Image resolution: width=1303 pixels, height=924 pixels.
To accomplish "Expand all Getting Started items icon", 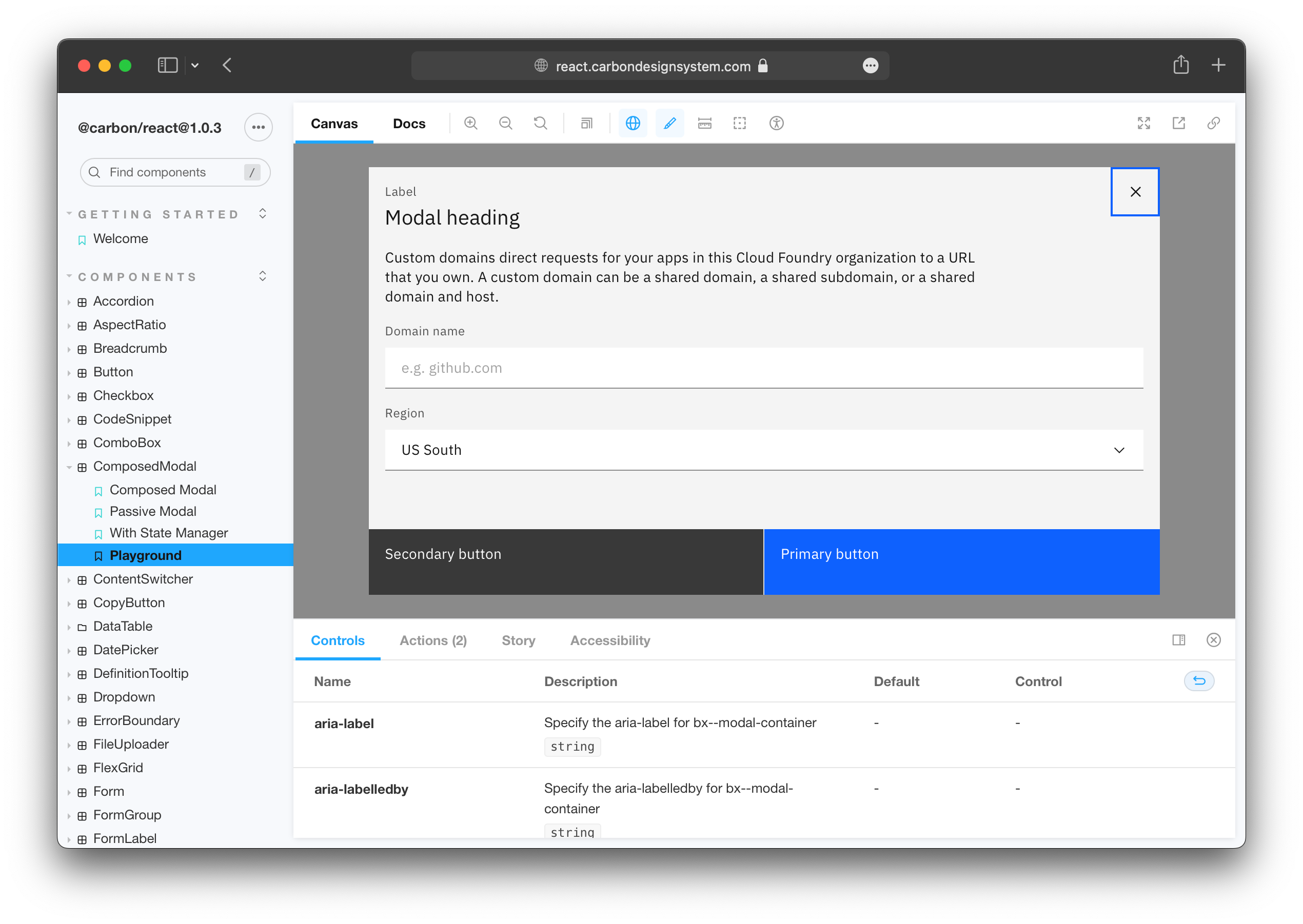I will (263, 214).
